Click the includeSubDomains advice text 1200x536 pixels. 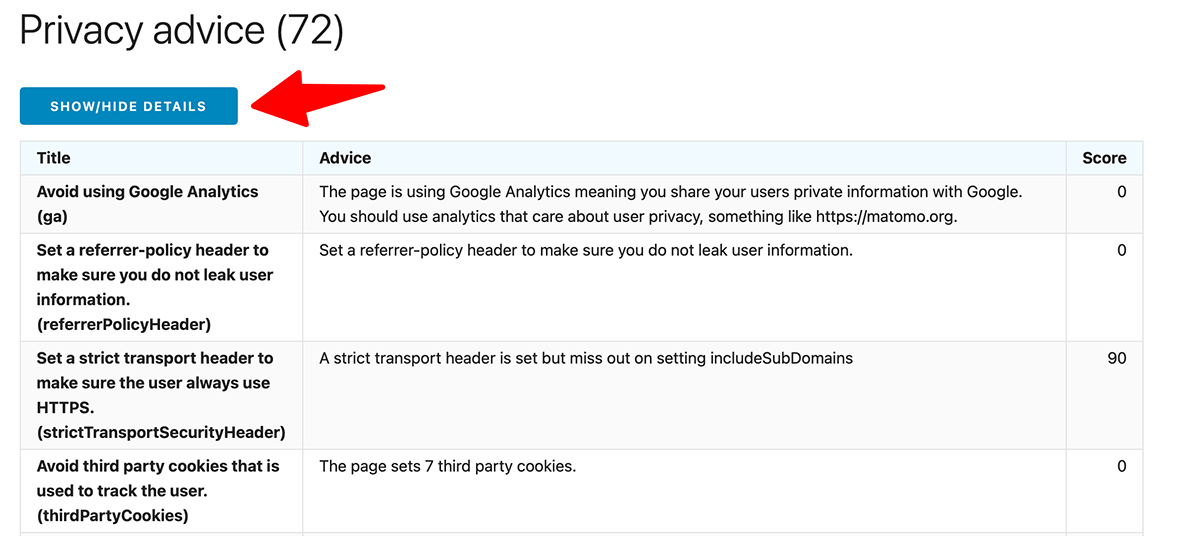click(x=586, y=358)
